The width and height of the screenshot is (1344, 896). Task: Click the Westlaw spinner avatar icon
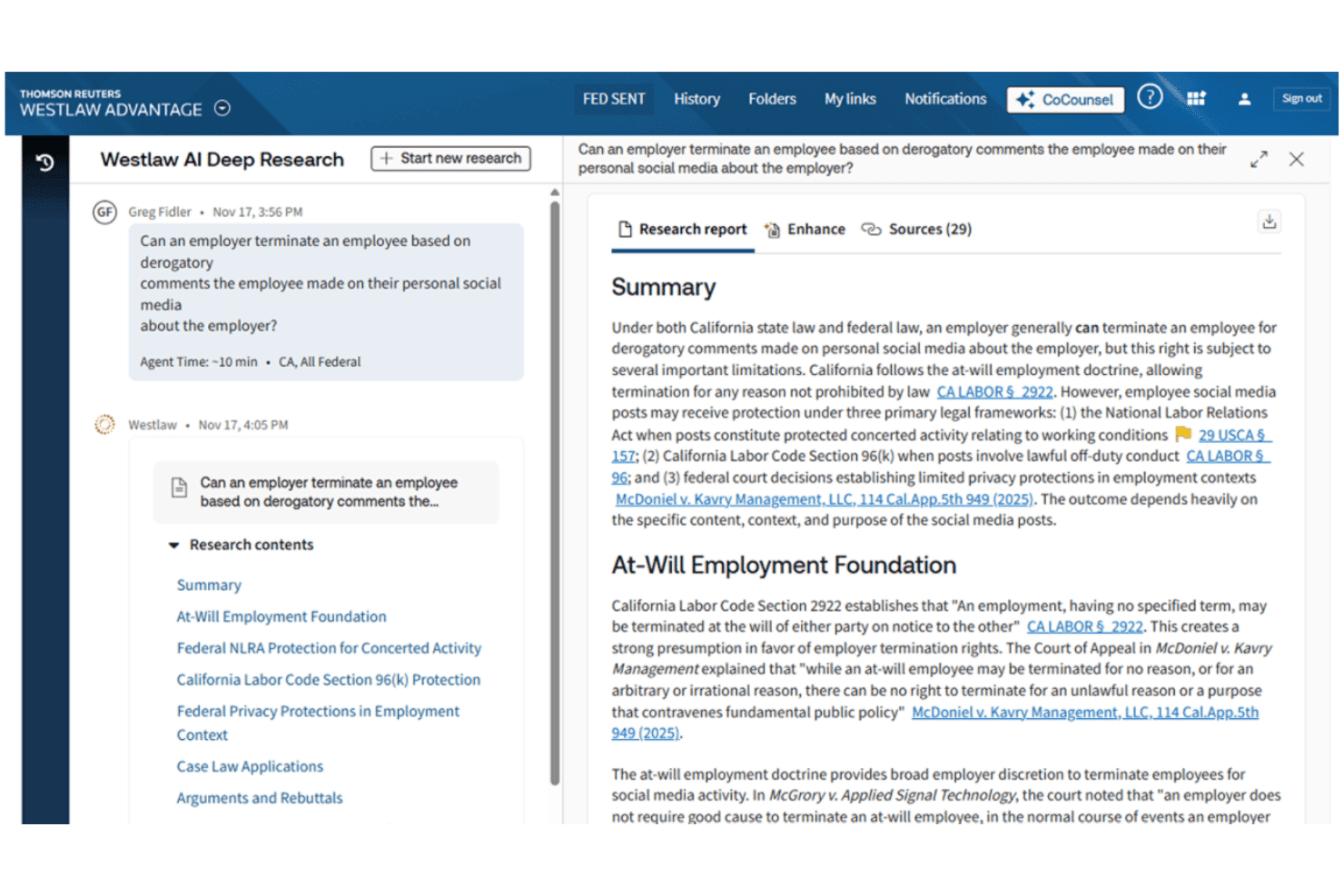(x=105, y=424)
